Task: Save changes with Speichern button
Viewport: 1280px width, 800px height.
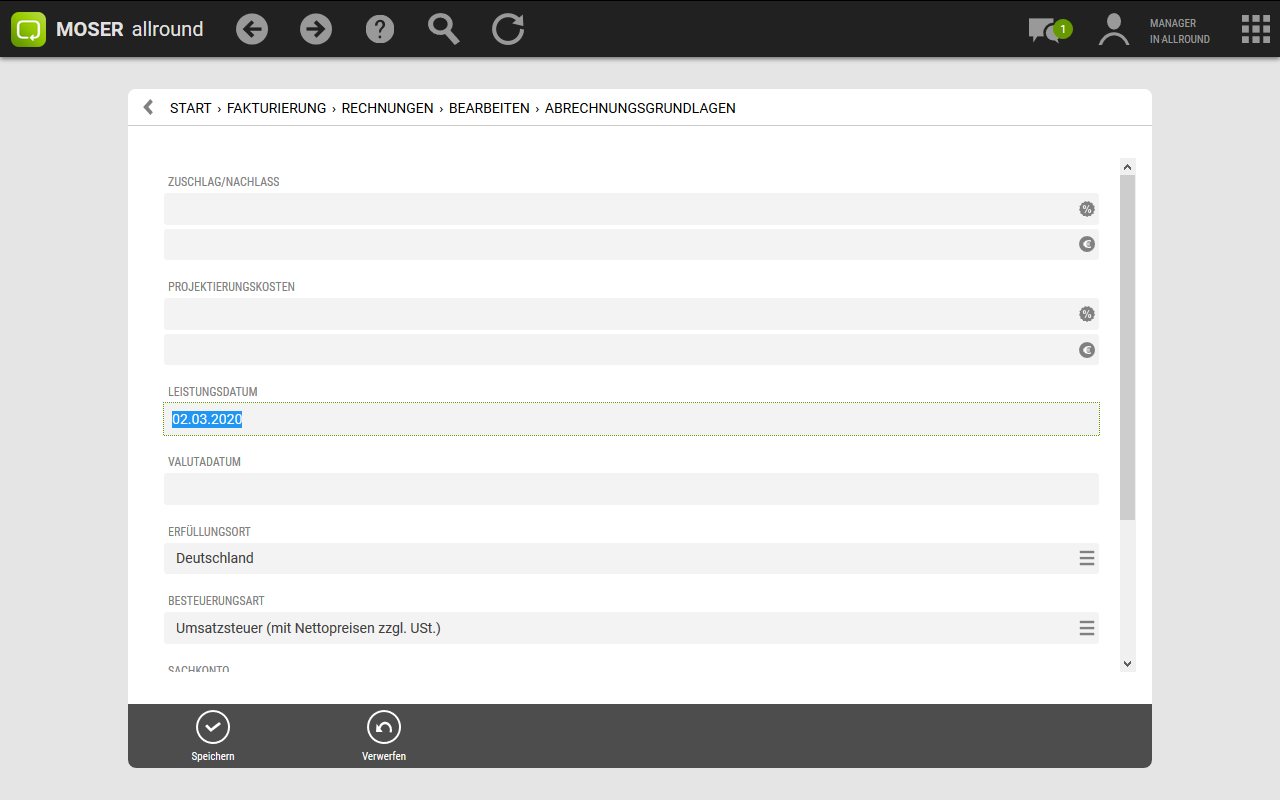Action: coord(213,737)
